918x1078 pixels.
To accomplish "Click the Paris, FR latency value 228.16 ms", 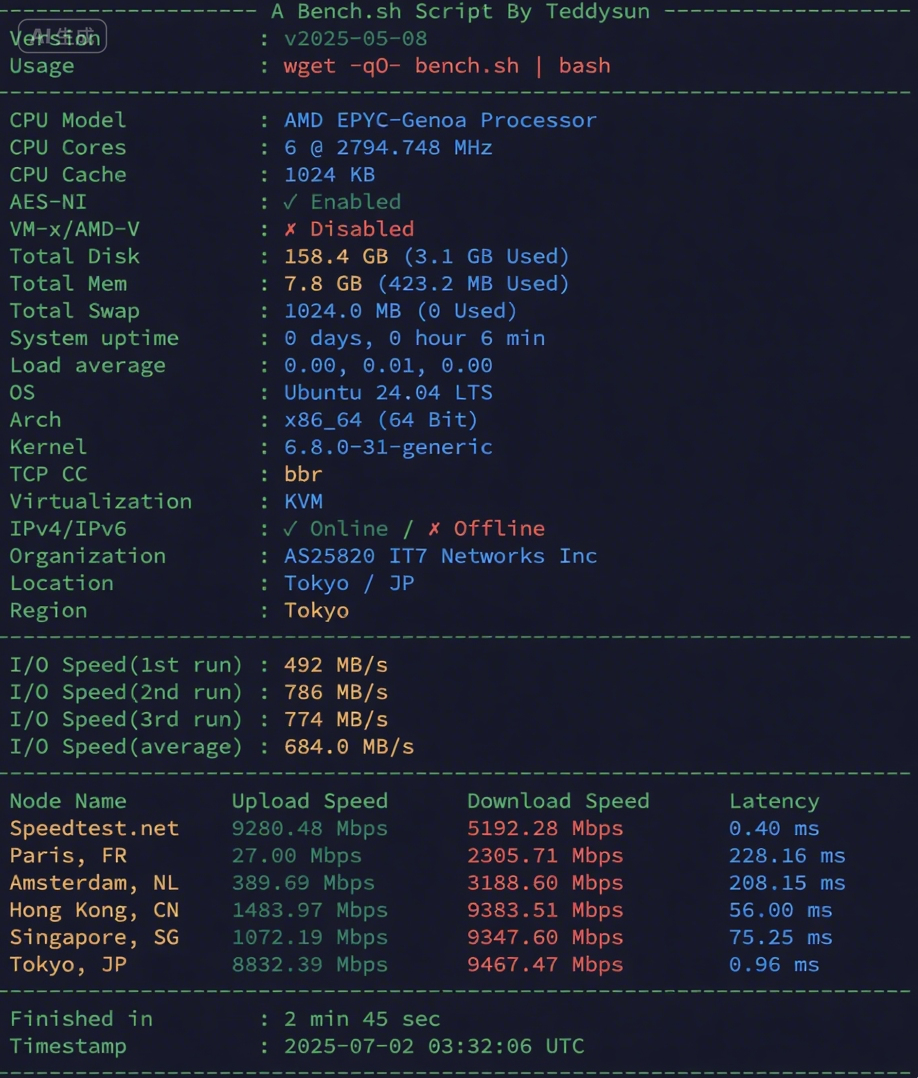I will point(787,856).
